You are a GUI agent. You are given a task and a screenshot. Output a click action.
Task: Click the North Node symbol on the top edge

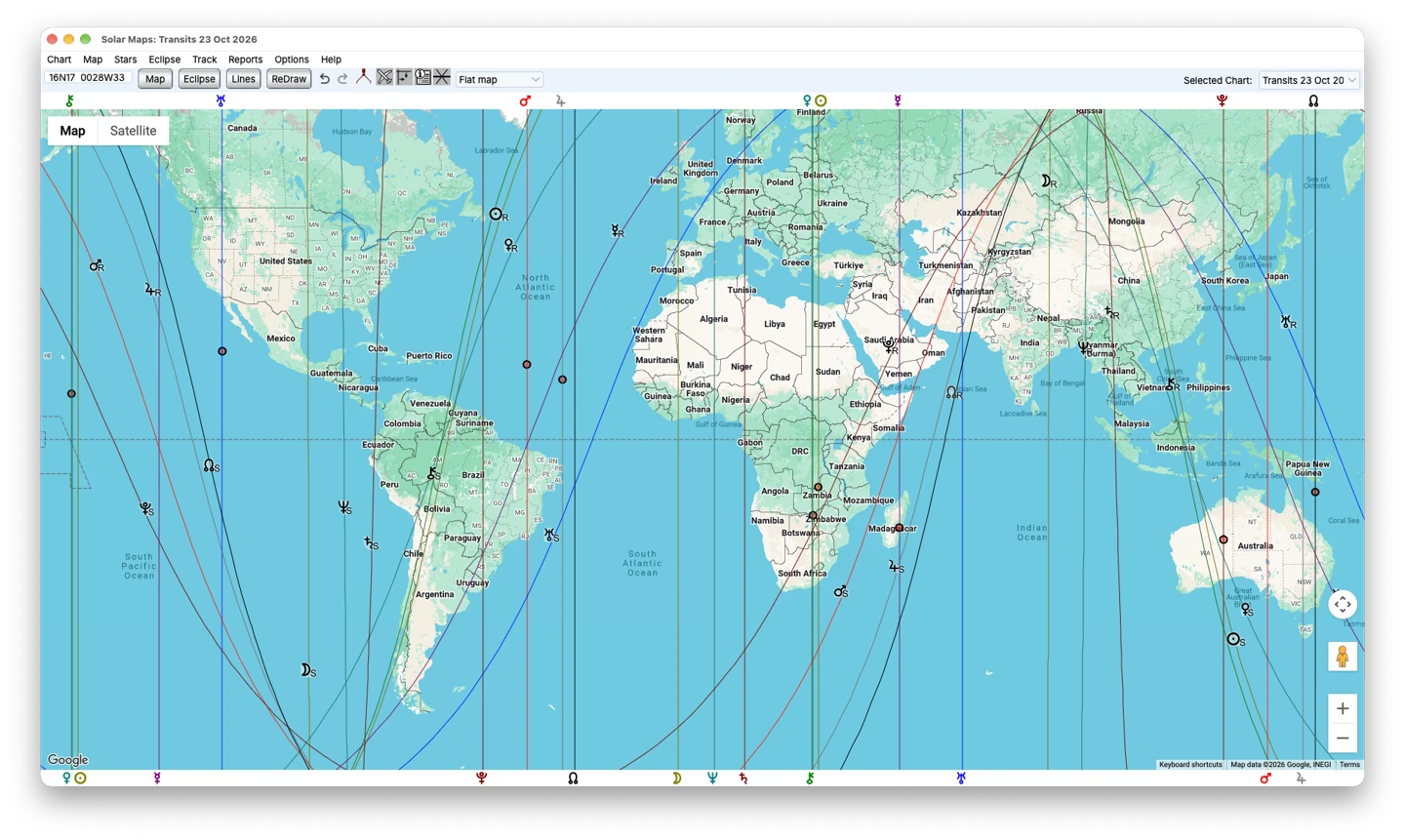click(x=1313, y=100)
